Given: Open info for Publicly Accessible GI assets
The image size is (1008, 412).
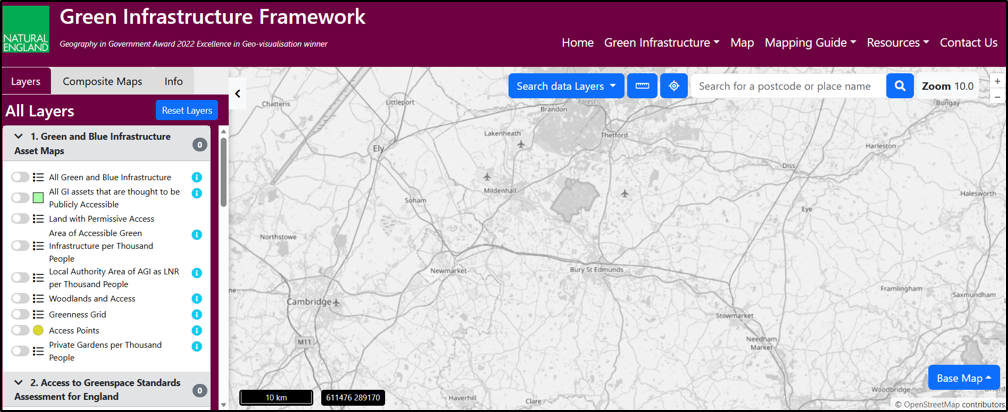Looking at the screenshot, I should pyautogui.click(x=197, y=193).
